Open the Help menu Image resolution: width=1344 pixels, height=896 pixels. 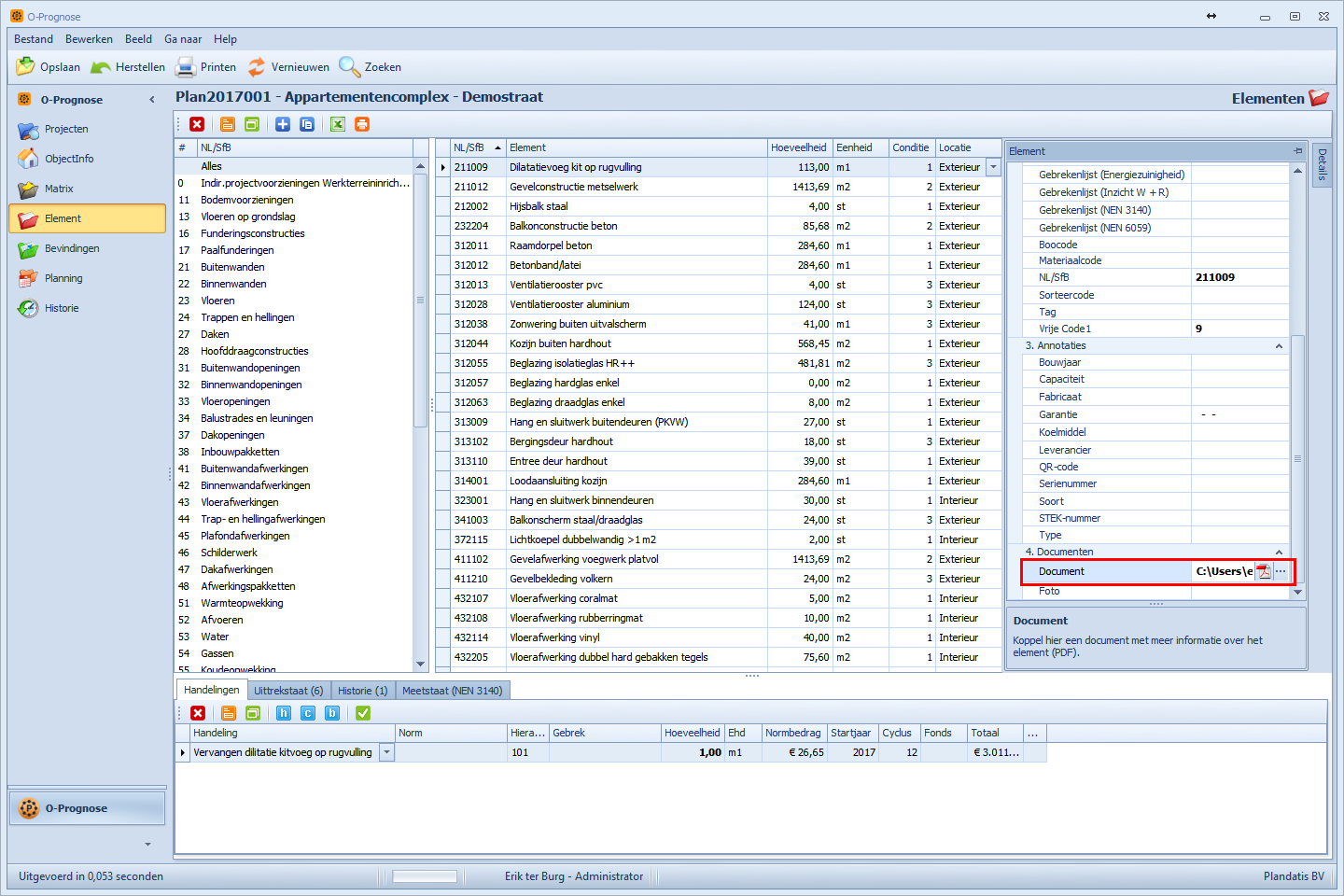point(225,39)
